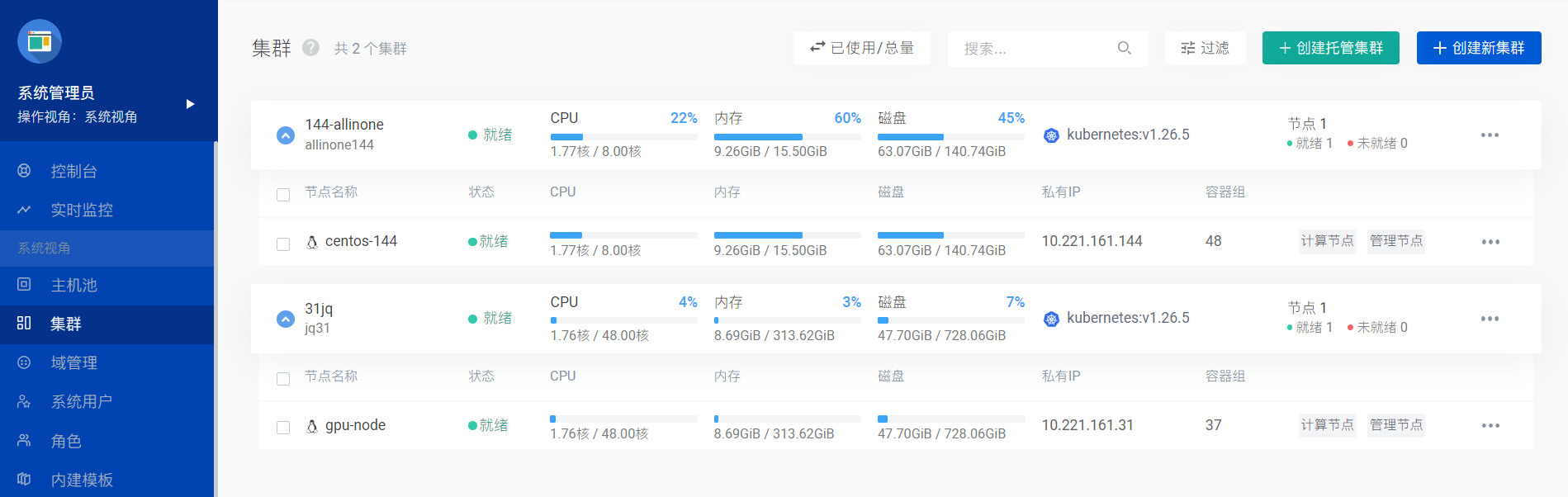
Task: Tick the checkbox for centos-144 node
Action: [283, 244]
